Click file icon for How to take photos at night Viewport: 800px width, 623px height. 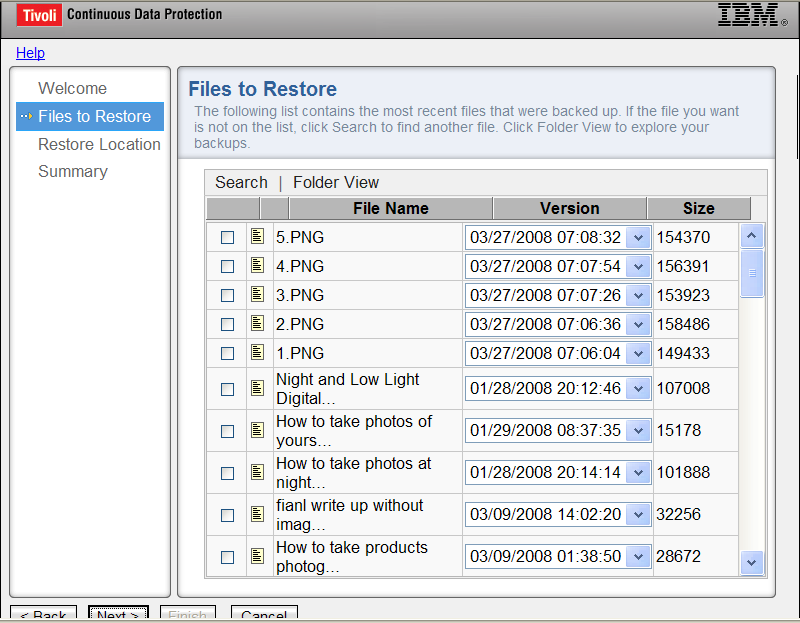click(258, 472)
